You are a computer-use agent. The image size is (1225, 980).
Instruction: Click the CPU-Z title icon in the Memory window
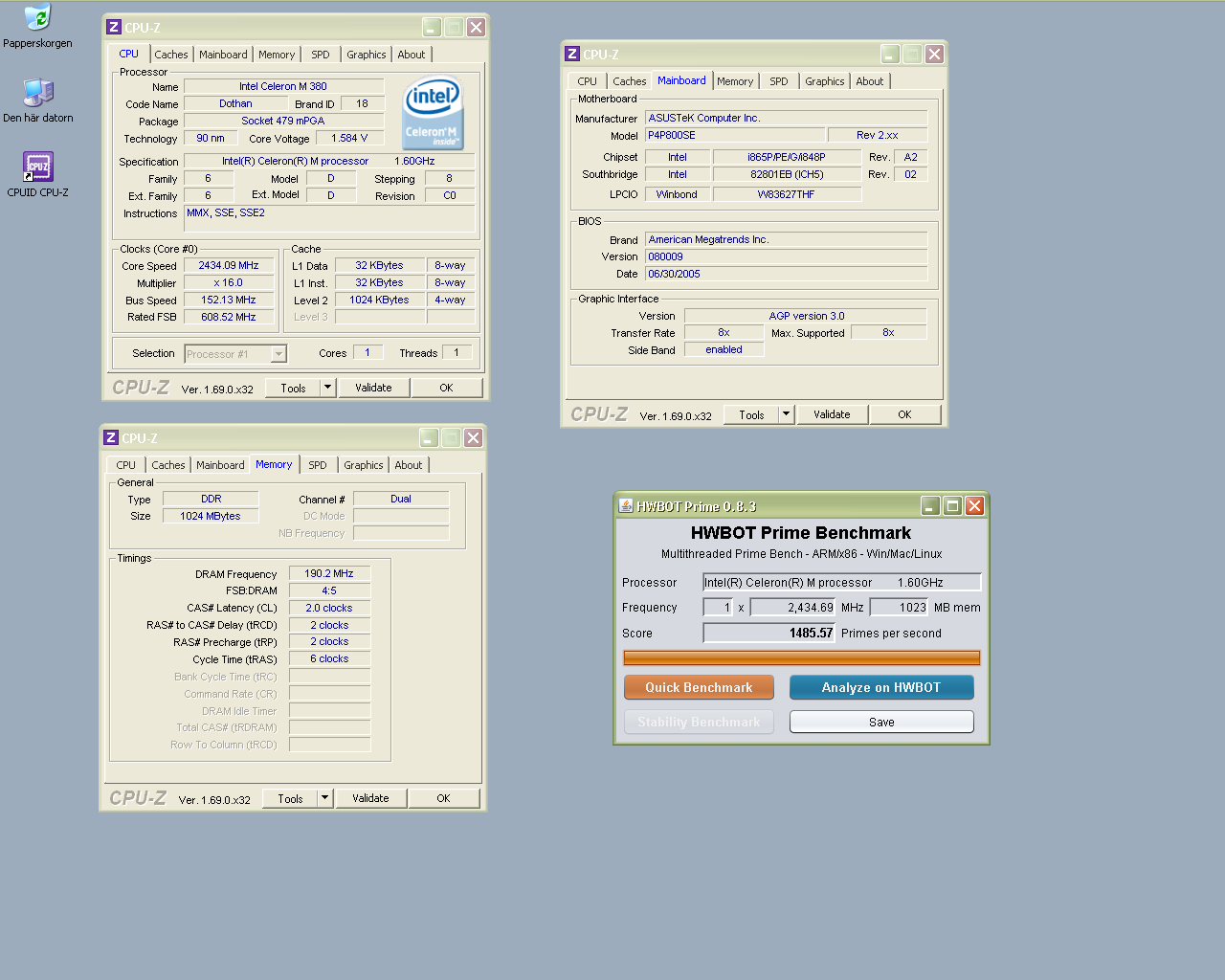pos(111,438)
